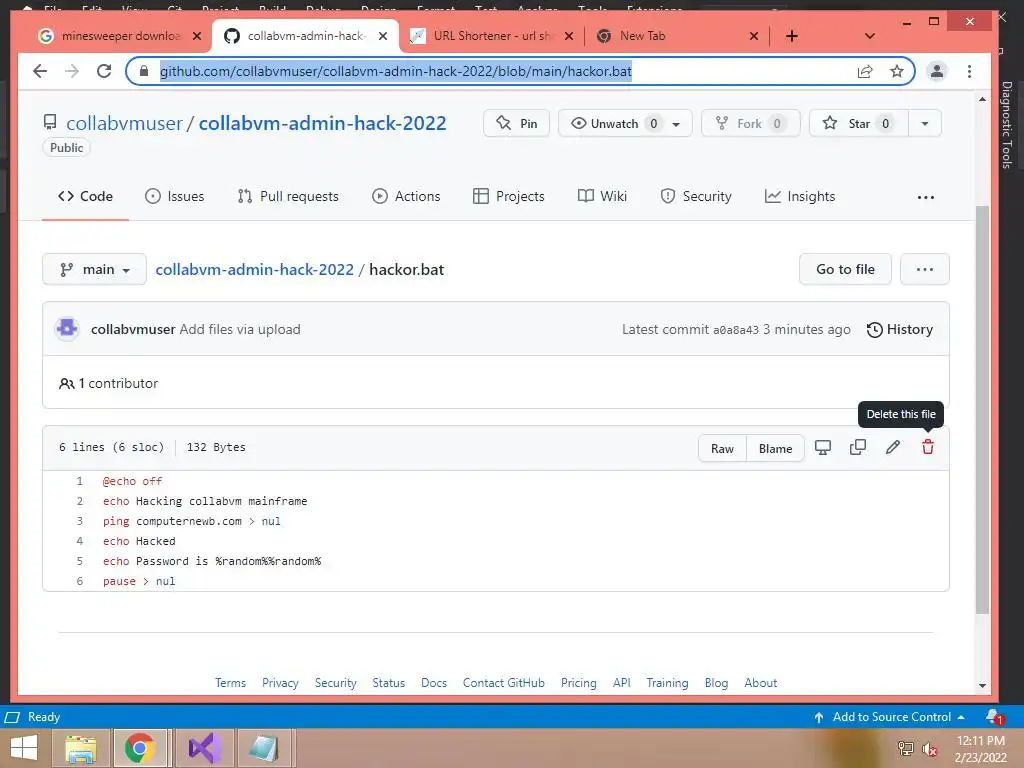
Task: Switch to the New Tab tab
Action: [x=676, y=36]
